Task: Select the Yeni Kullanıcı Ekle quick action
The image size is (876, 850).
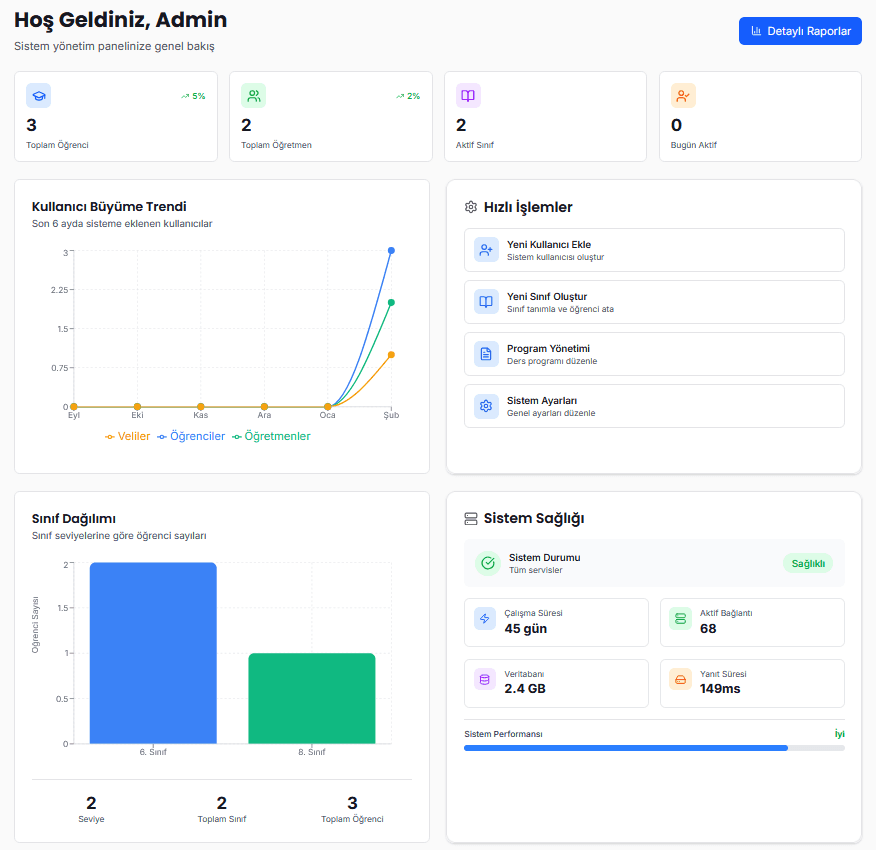Action: pos(653,249)
